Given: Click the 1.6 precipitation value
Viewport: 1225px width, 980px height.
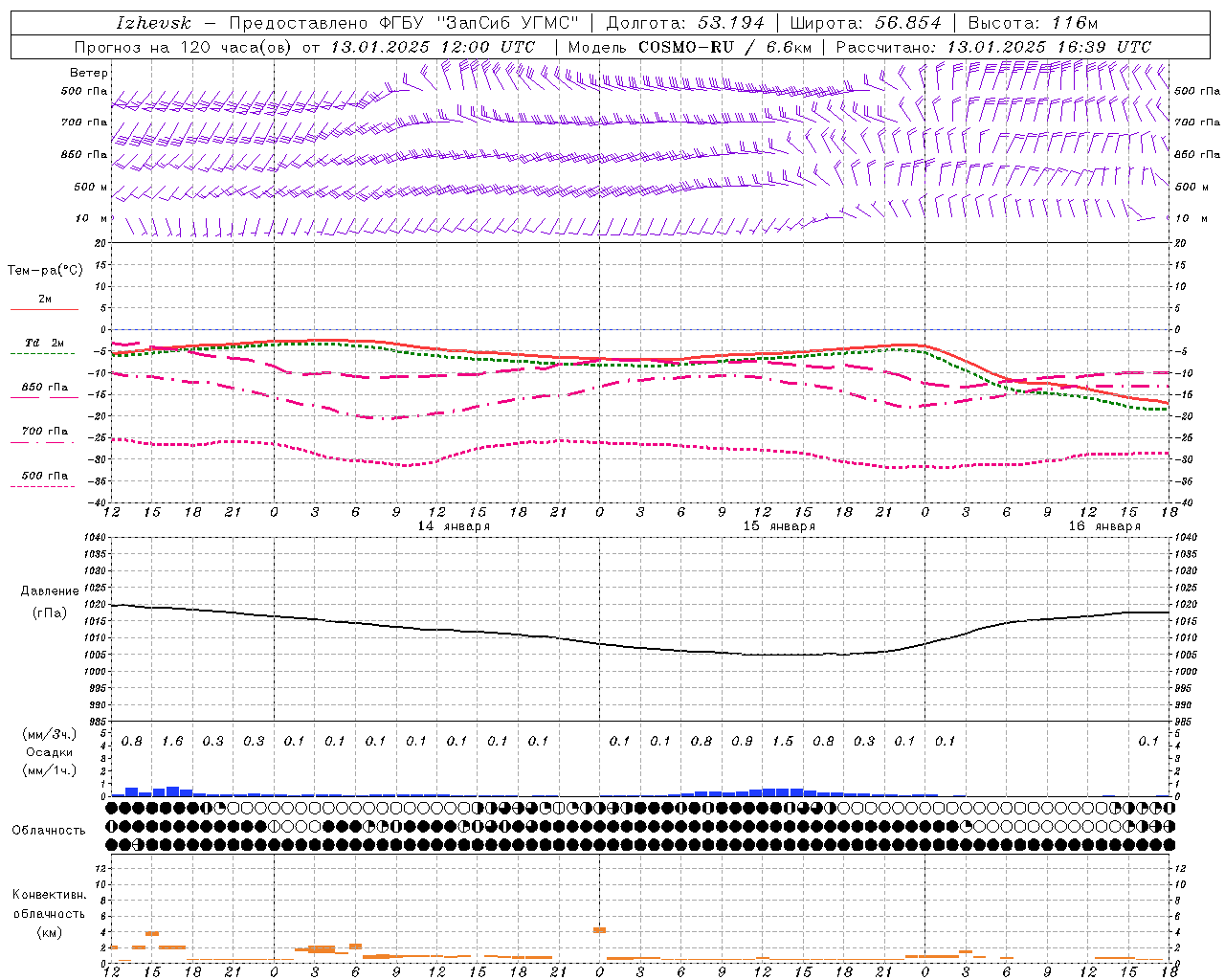Looking at the screenshot, I should (172, 741).
